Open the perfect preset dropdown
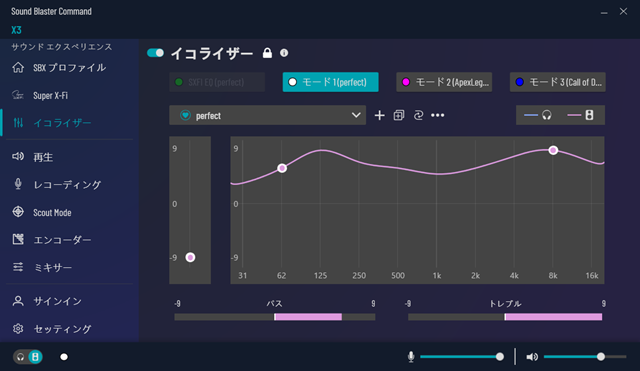Image resolution: width=640 pixels, height=371 pixels. point(267,116)
